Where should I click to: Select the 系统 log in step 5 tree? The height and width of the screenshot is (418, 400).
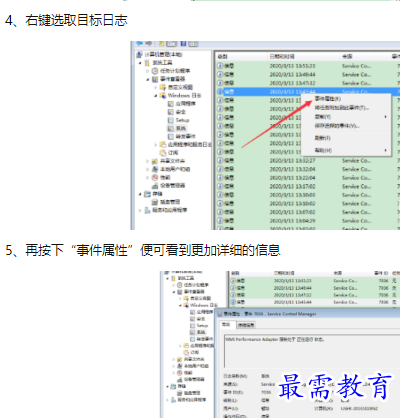pos(201,332)
